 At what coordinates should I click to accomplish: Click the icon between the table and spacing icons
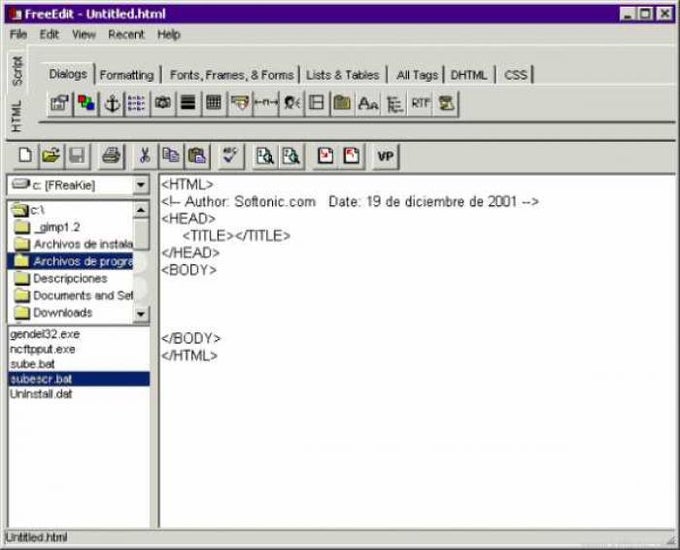click(240, 104)
